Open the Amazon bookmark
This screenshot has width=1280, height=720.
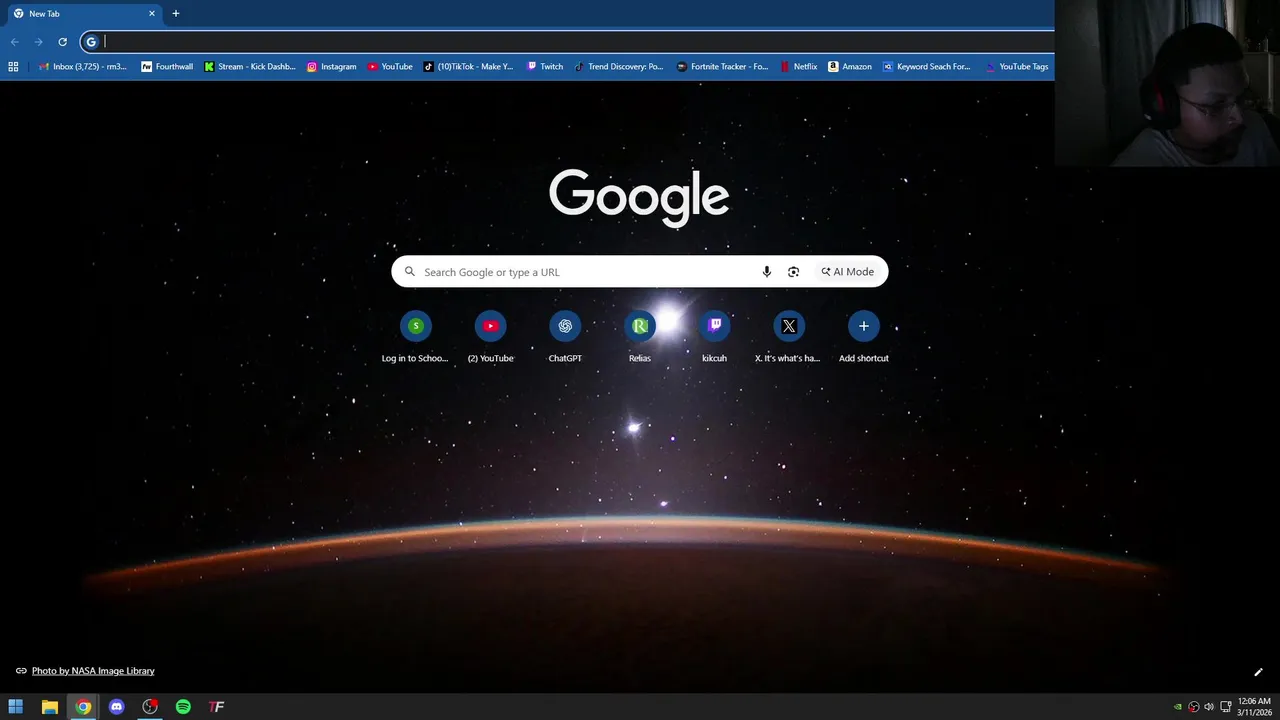tap(850, 67)
